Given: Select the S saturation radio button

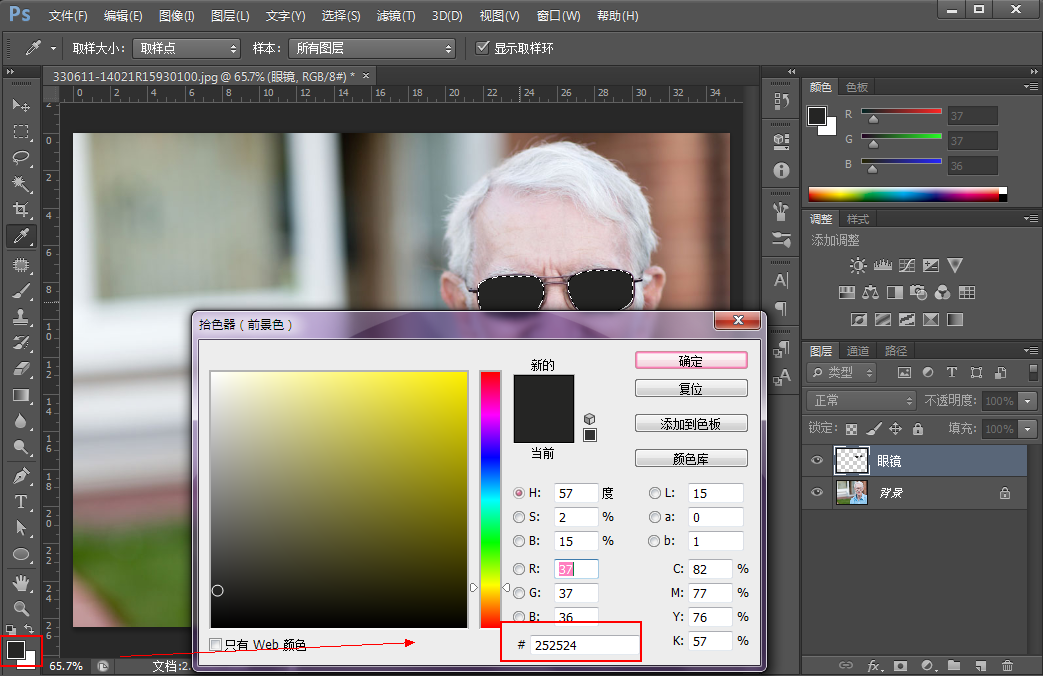Looking at the screenshot, I should point(519,517).
